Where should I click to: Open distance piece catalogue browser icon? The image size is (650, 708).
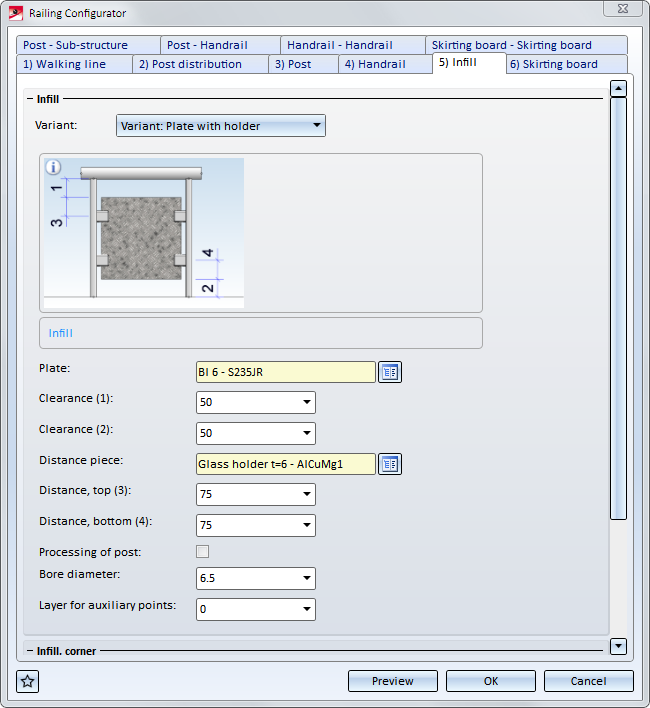[390, 464]
